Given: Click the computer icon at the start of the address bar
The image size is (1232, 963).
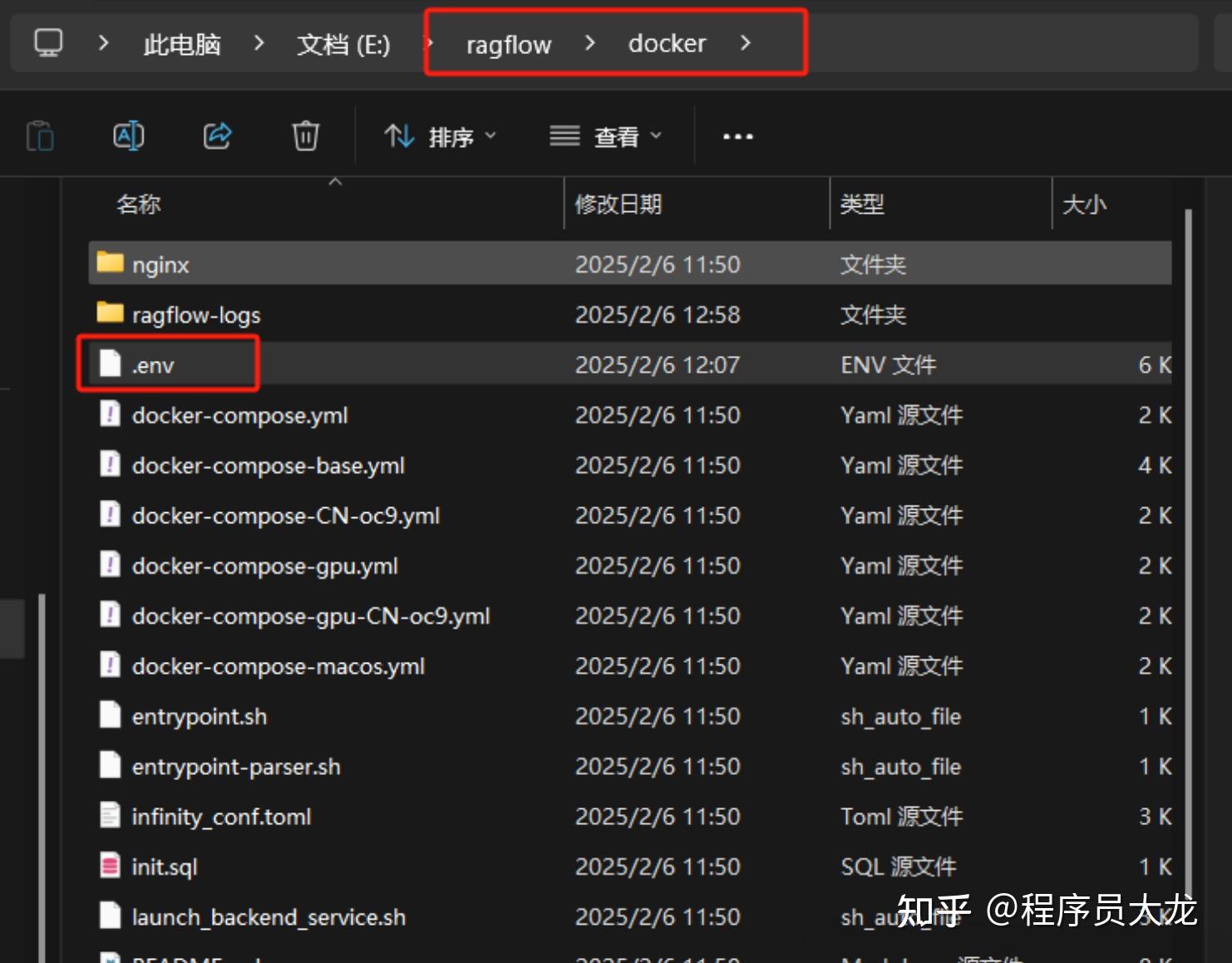Looking at the screenshot, I should tap(47, 43).
